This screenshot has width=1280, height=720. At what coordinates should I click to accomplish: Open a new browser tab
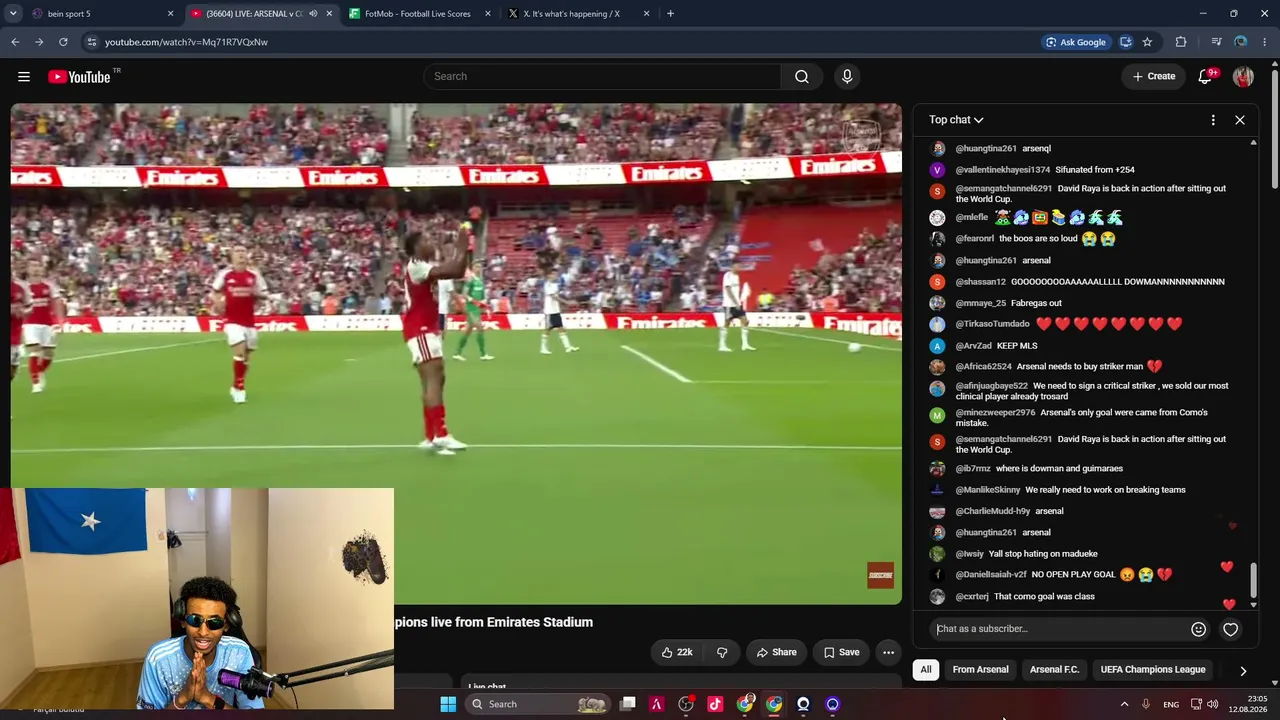point(670,14)
